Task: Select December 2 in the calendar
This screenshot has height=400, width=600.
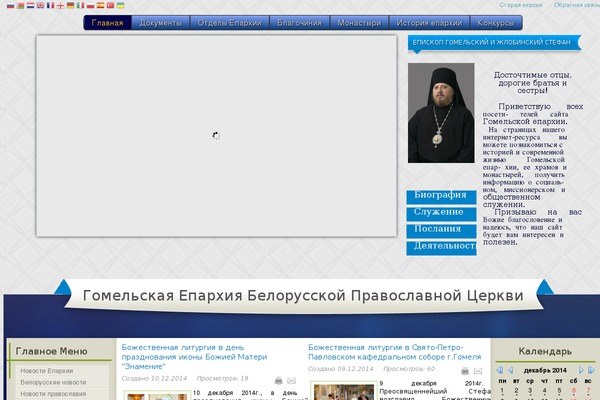Action: click(516, 390)
